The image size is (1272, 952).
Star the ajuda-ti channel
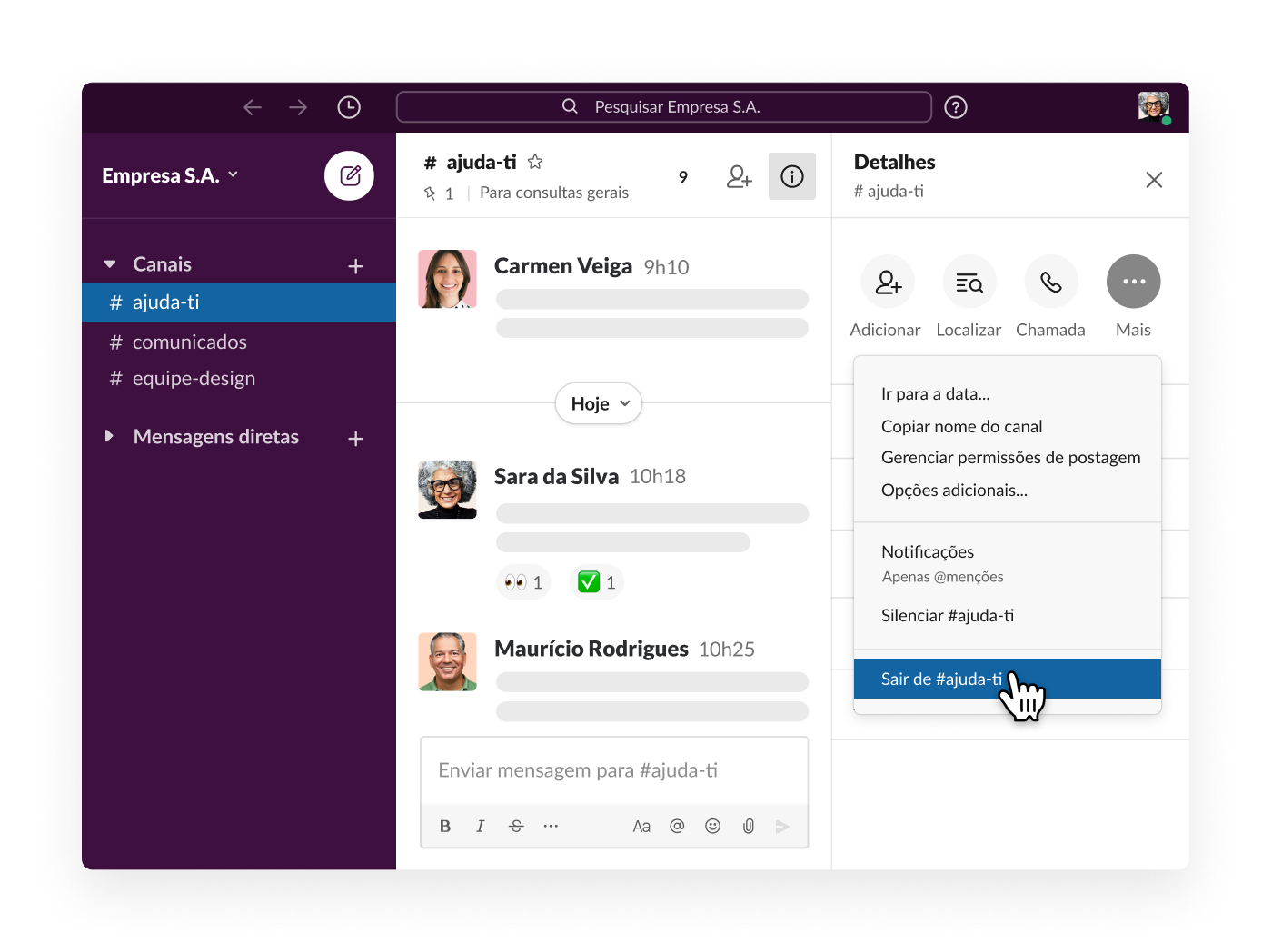(535, 162)
